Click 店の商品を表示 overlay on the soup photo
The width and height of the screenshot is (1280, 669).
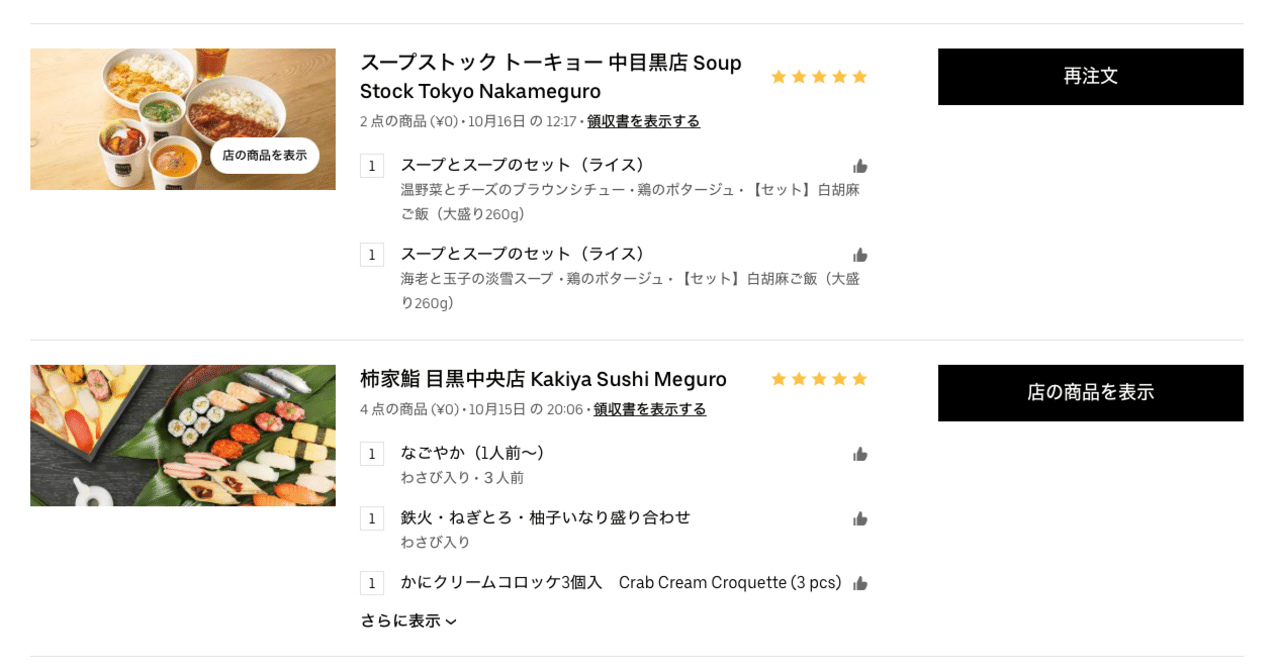[265, 156]
